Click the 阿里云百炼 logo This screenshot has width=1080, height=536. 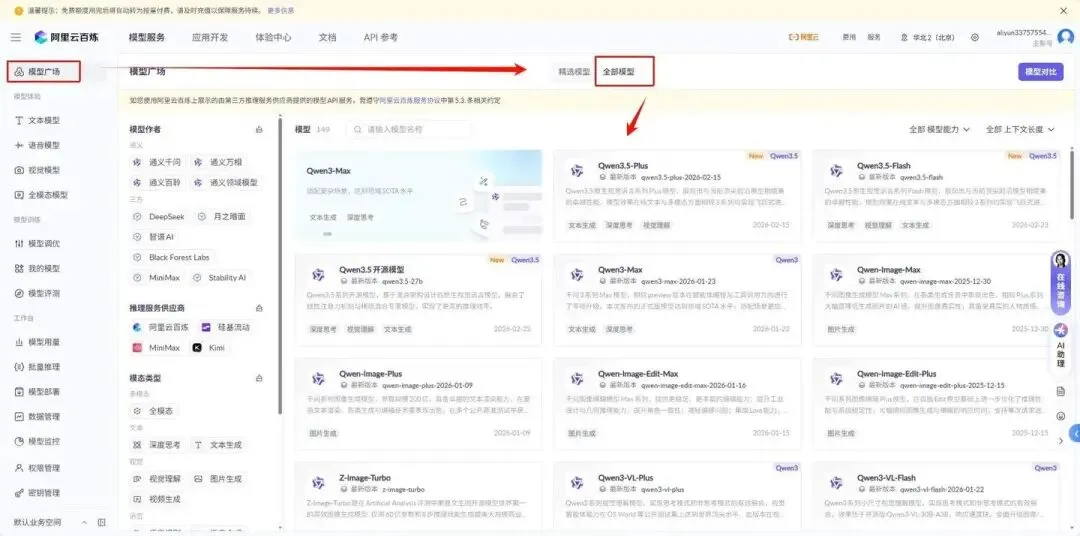(x=66, y=37)
